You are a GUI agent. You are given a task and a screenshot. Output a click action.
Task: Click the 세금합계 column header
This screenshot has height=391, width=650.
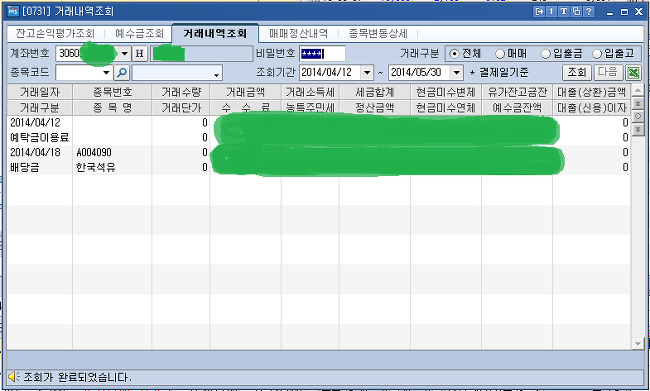[x=375, y=92]
